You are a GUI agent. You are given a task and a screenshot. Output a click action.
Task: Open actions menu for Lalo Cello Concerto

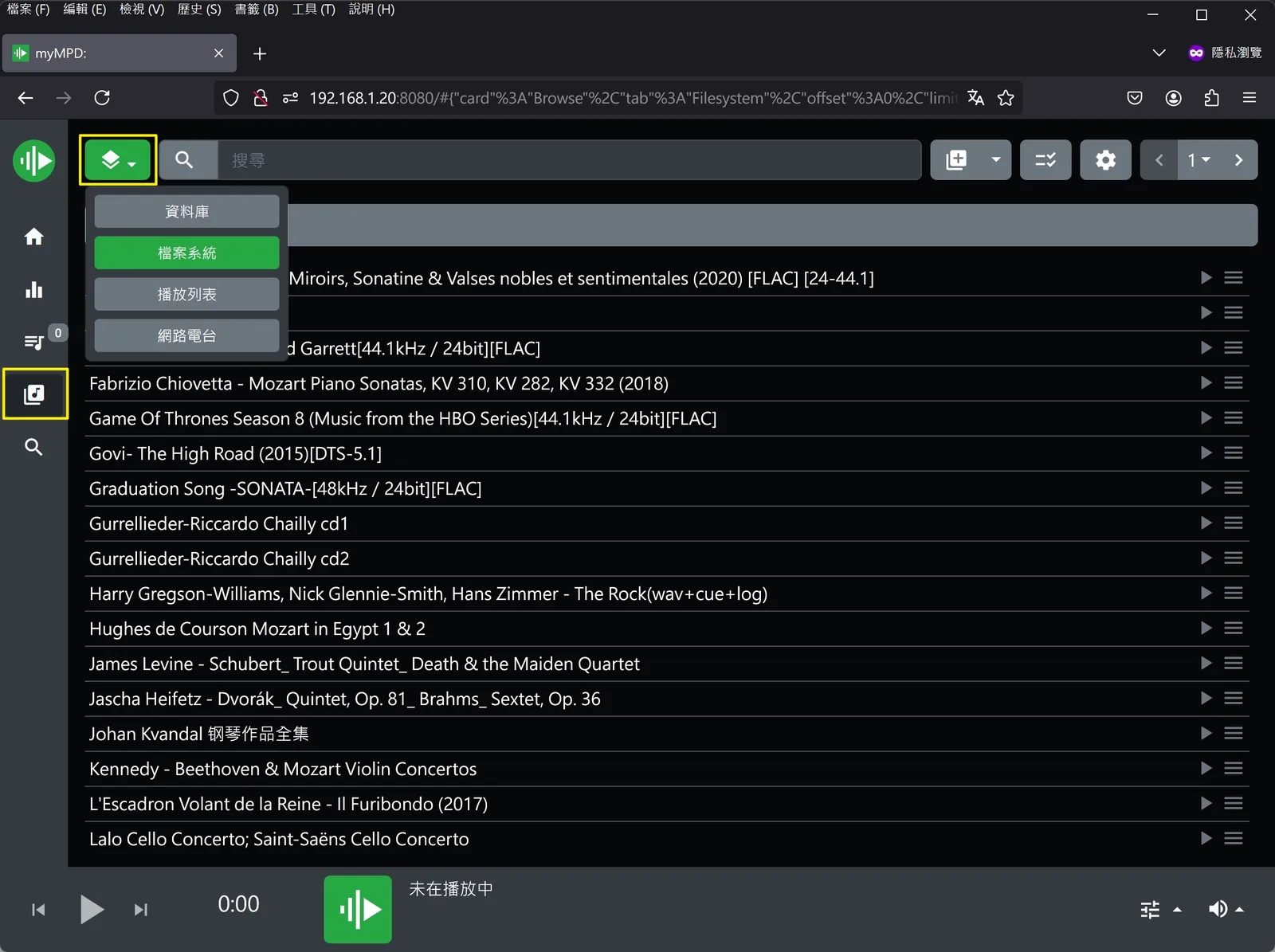coord(1234,838)
